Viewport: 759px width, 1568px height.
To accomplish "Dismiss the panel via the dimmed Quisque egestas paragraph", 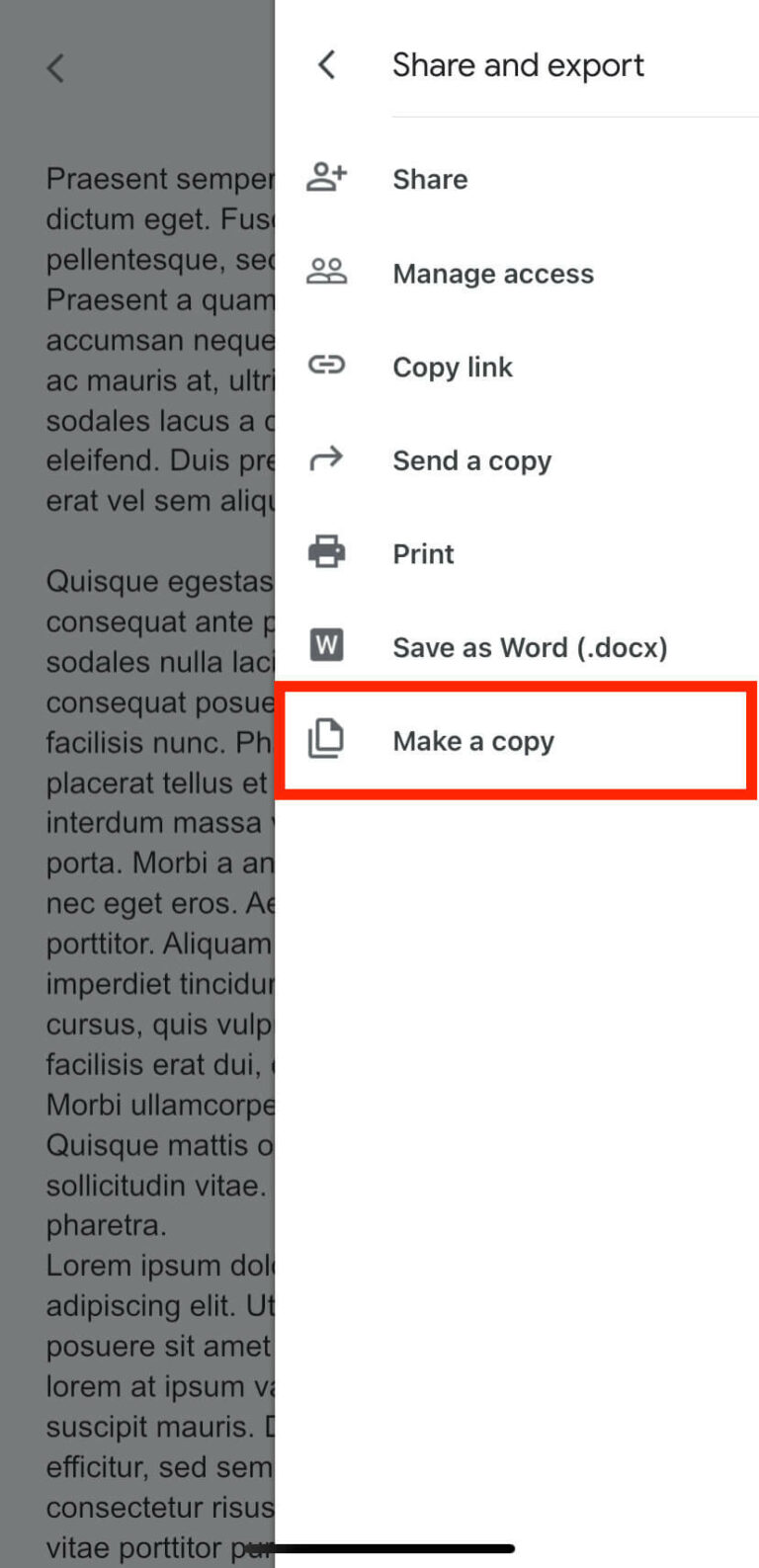I will pos(159,904).
